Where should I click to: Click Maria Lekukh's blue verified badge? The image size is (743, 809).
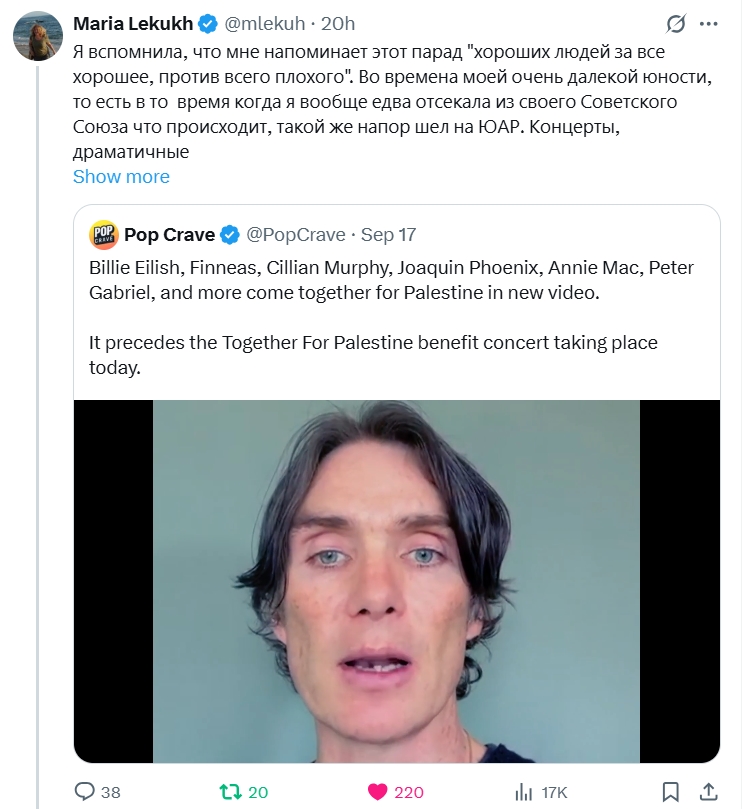(208, 23)
